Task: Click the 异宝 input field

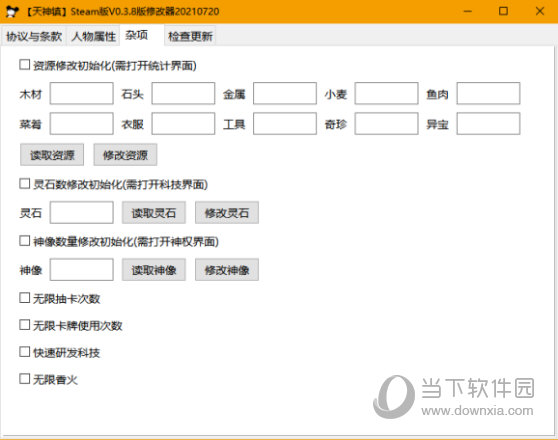Action: click(488, 124)
